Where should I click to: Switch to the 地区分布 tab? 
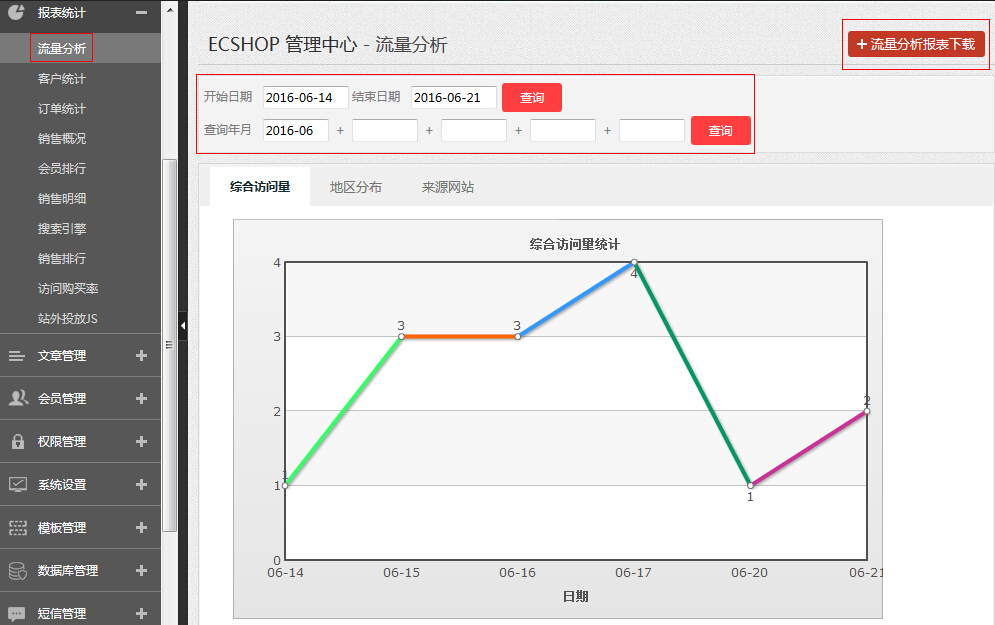pos(354,185)
